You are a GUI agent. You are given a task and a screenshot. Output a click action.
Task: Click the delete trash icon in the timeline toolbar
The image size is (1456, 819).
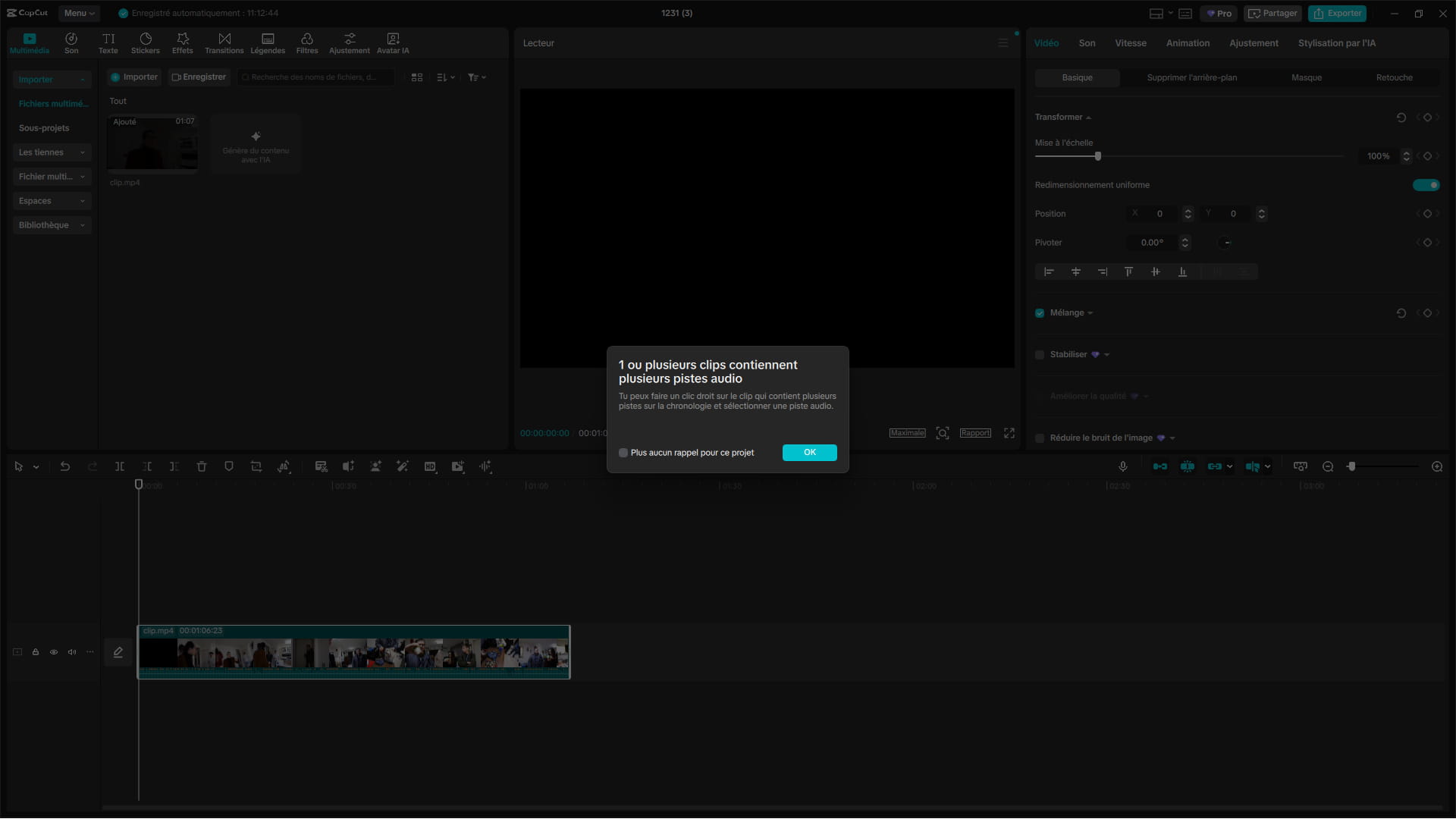click(202, 466)
